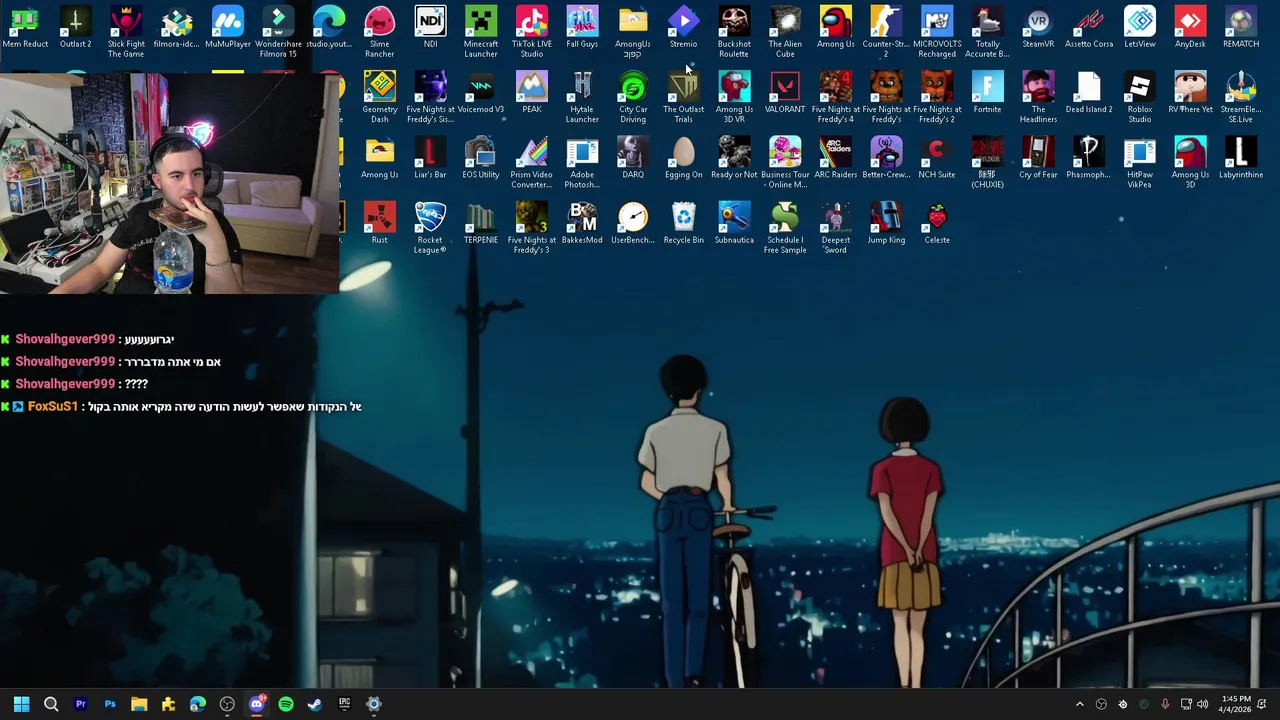
Task: Launch Cry of Fear
Action: (x=1038, y=158)
